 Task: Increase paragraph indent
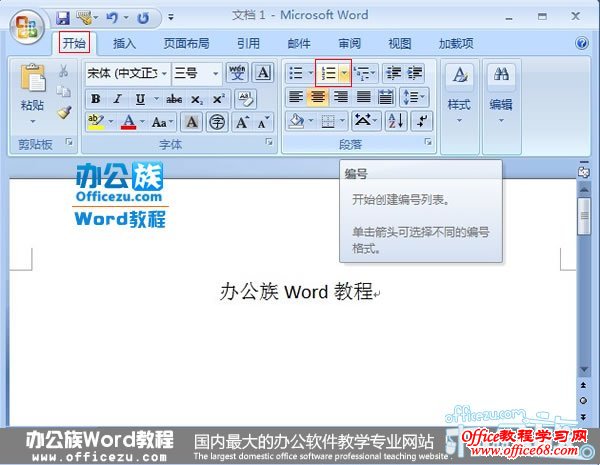pyautogui.click(x=414, y=73)
